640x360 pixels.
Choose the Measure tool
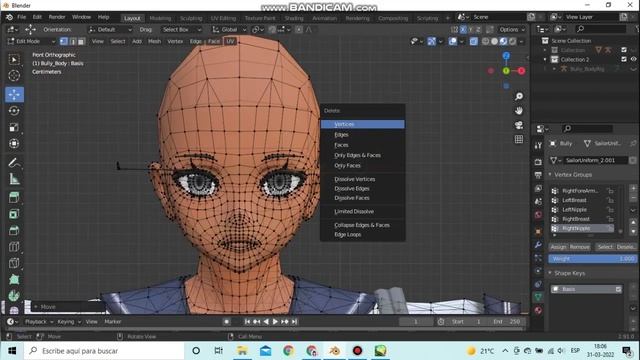[x=14, y=179]
